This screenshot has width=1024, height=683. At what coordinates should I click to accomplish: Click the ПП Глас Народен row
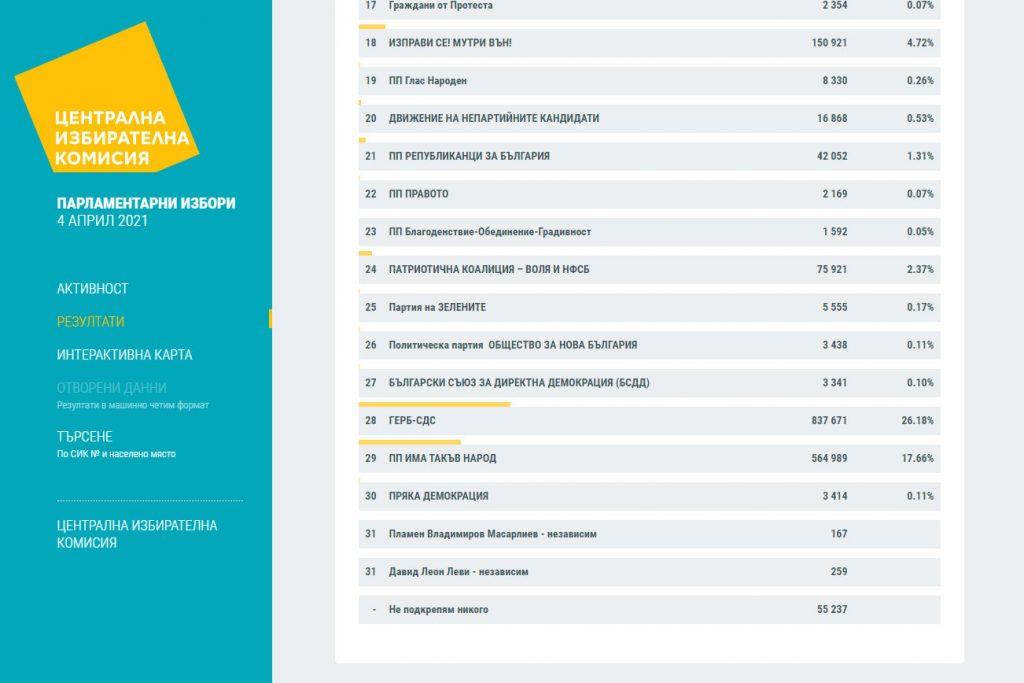coord(648,81)
